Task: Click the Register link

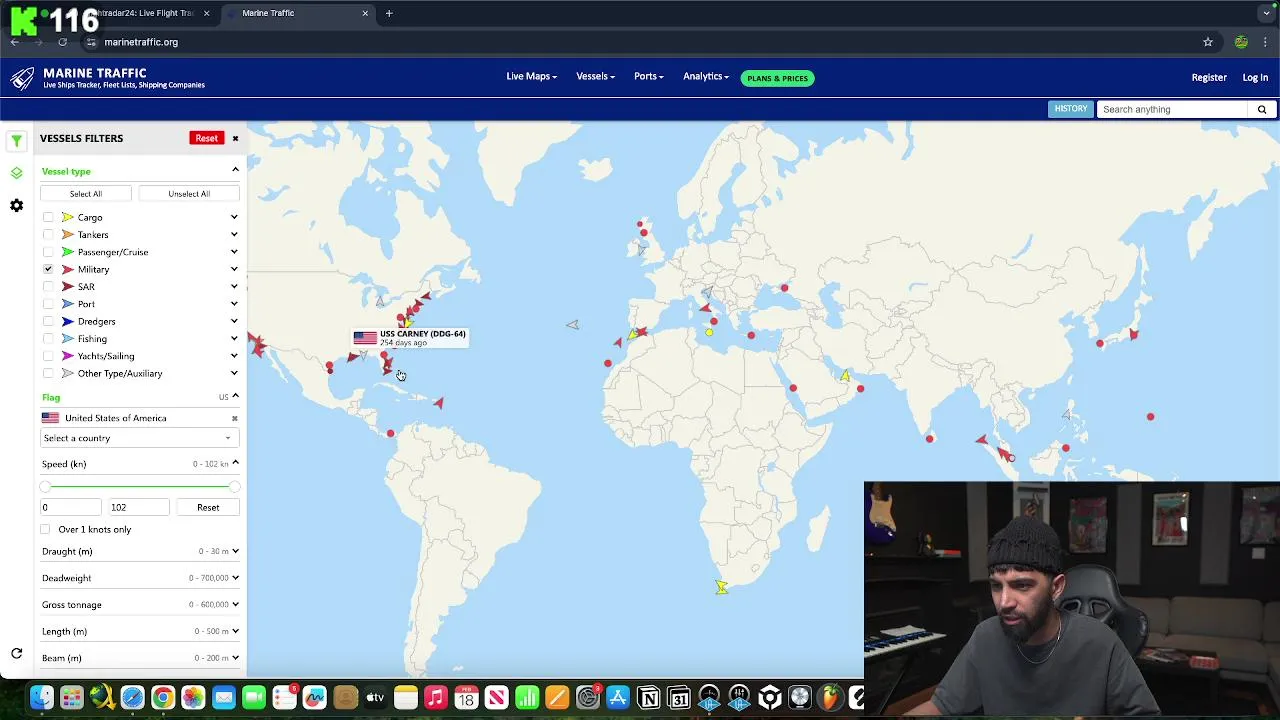Action: (1209, 77)
